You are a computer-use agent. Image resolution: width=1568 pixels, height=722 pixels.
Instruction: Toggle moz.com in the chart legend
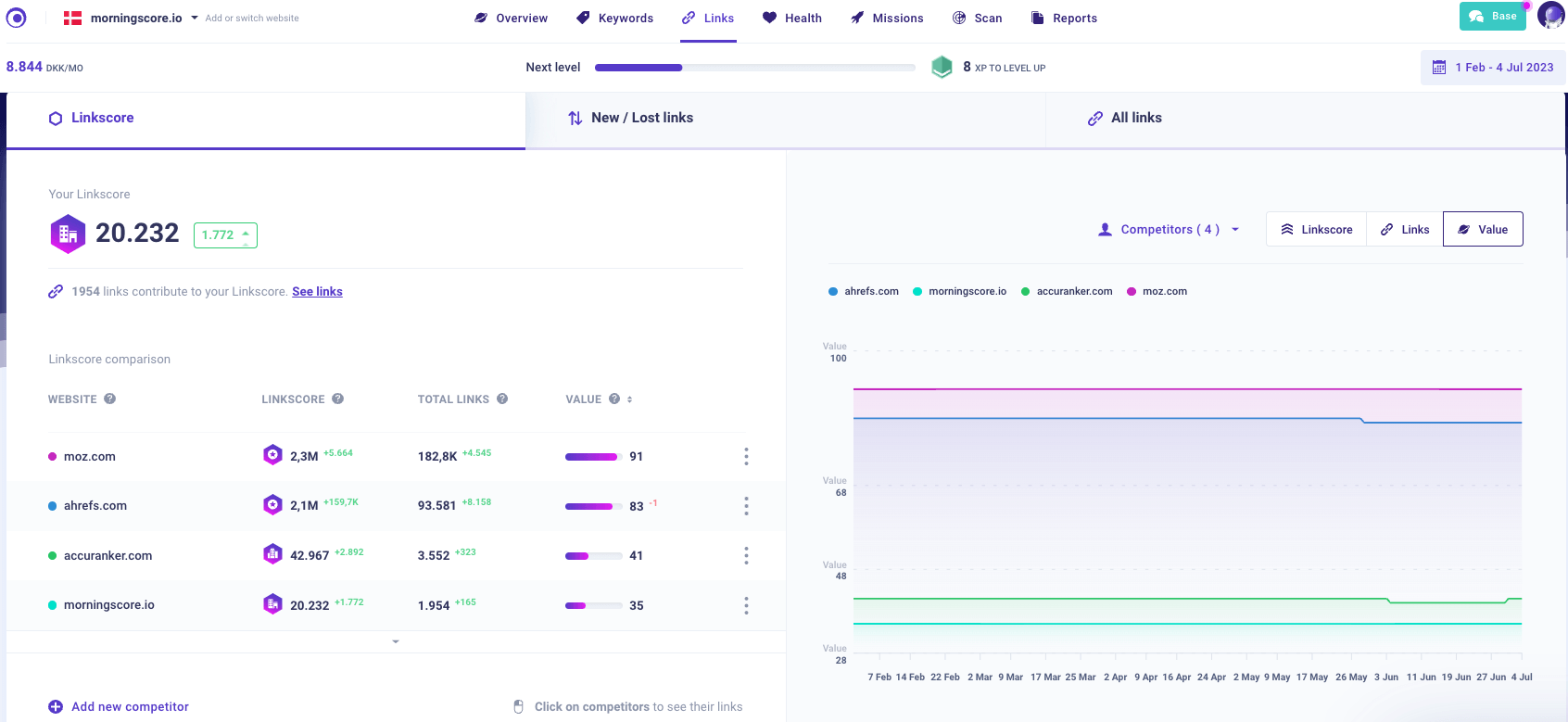tap(1157, 291)
